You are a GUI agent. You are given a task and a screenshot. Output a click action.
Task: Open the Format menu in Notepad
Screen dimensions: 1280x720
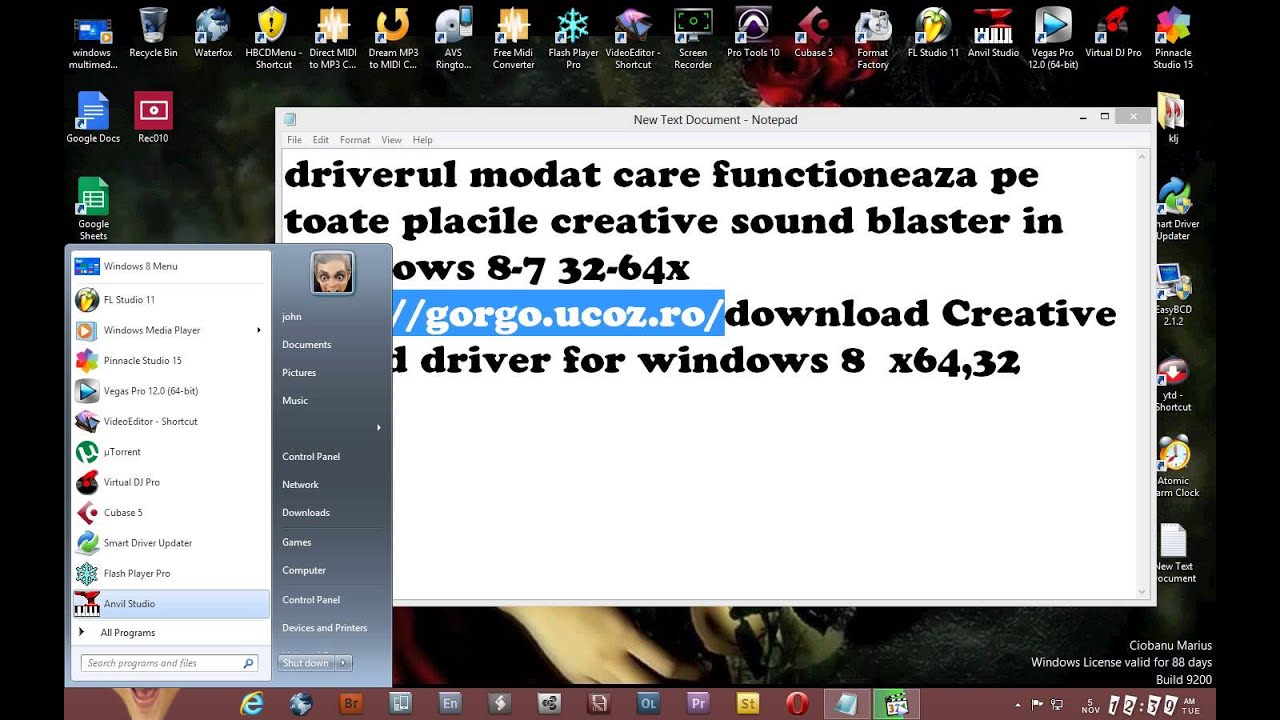pos(355,140)
